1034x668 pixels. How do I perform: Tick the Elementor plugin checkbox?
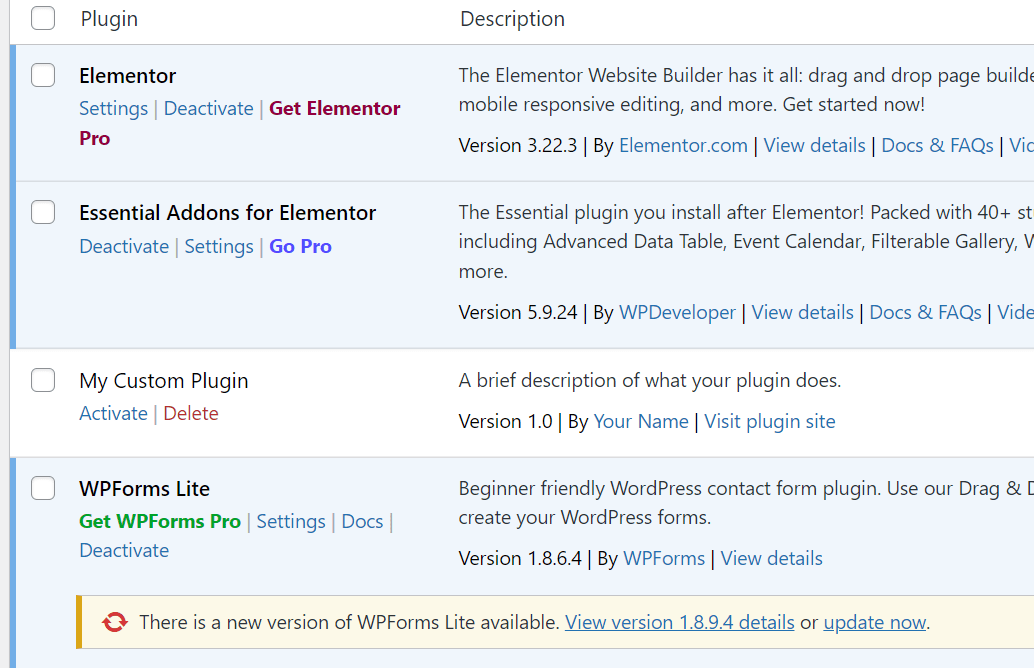coord(43,75)
